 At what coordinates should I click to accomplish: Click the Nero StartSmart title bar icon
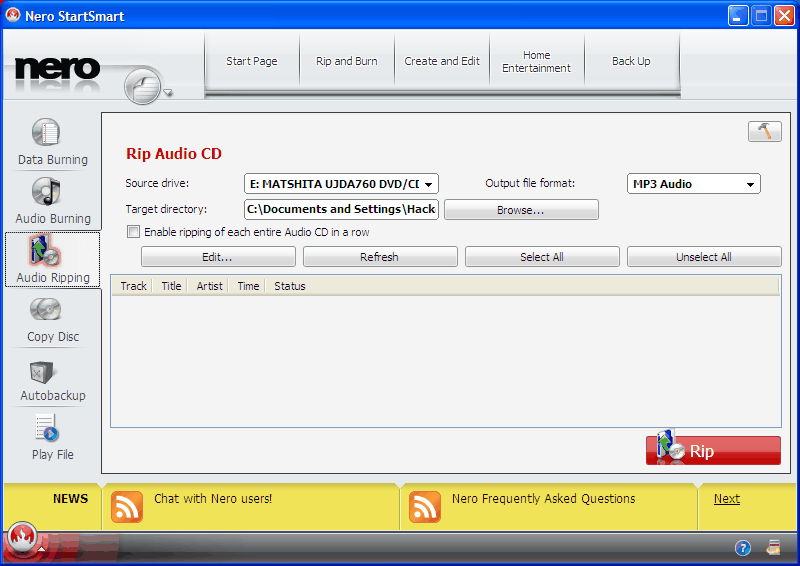[x=13, y=15]
